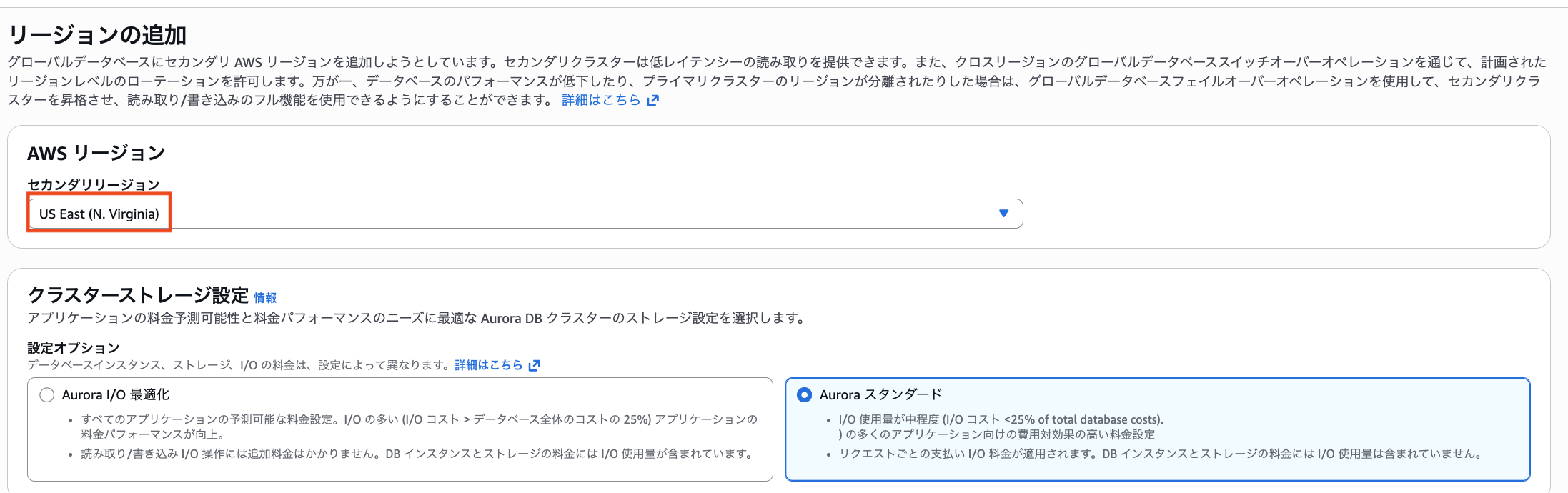
Task: Open 詳細はこちら link under 設定オプション
Action: [x=490, y=364]
